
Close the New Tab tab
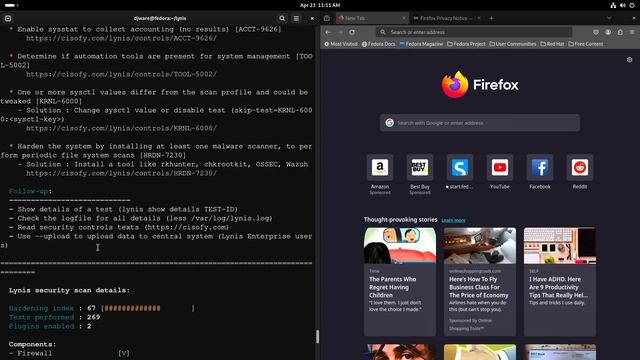tap(404, 18)
